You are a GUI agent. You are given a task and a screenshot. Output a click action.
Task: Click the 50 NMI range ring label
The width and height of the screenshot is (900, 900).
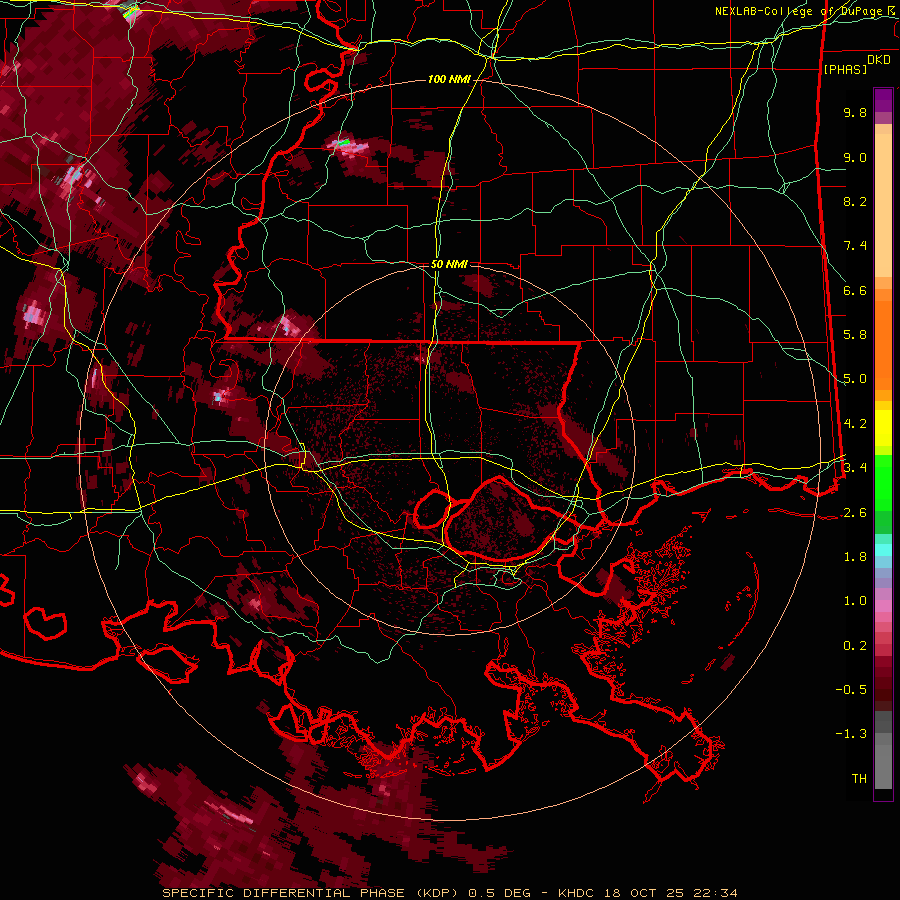pyautogui.click(x=449, y=264)
